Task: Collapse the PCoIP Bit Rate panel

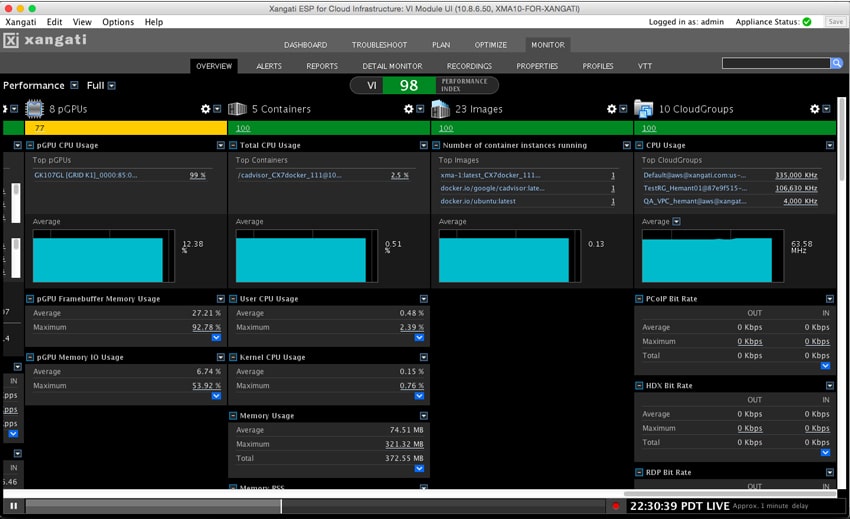Action: [639, 299]
